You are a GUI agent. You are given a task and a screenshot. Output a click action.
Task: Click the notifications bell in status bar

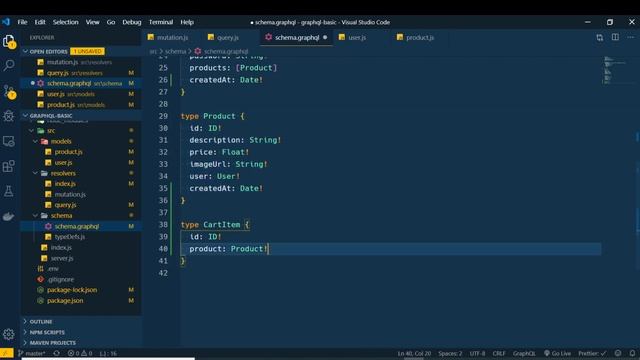632,353
